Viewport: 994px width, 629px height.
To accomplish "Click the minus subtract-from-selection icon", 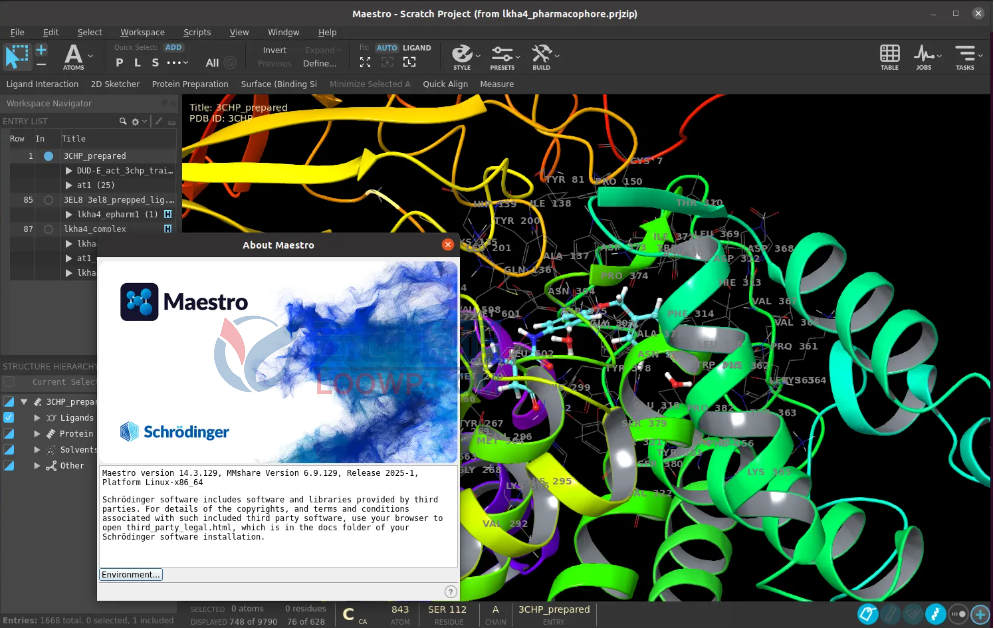I will [41, 64].
